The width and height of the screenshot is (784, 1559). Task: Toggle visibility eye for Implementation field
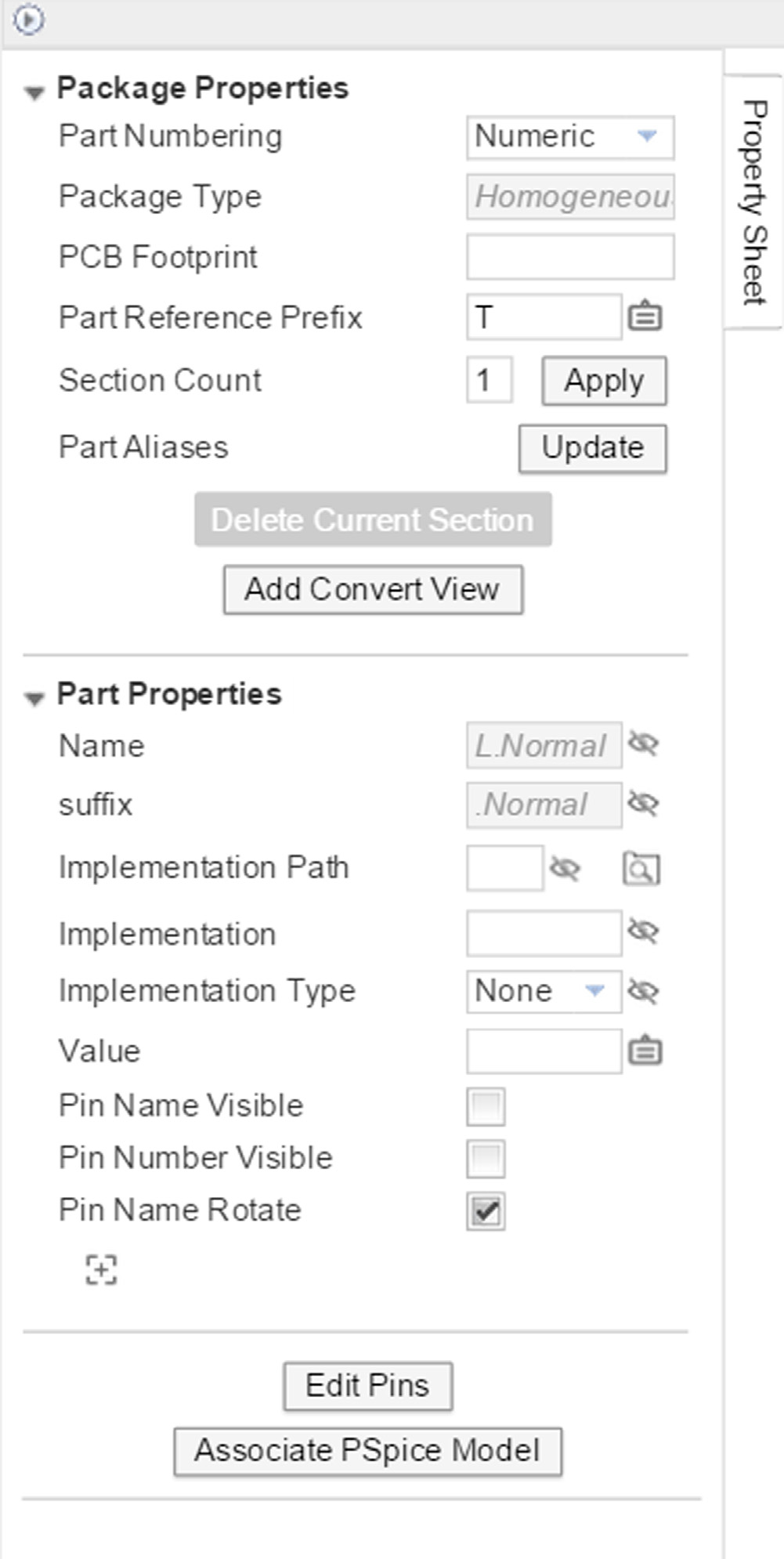point(643,931)
